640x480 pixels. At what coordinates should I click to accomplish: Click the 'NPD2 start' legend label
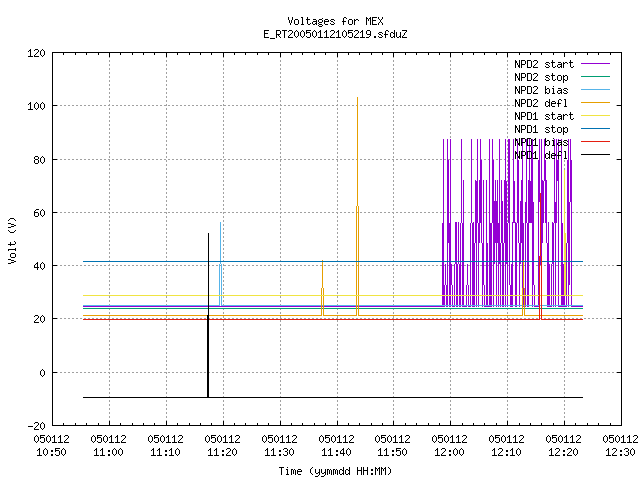click(x=544, y=64)
